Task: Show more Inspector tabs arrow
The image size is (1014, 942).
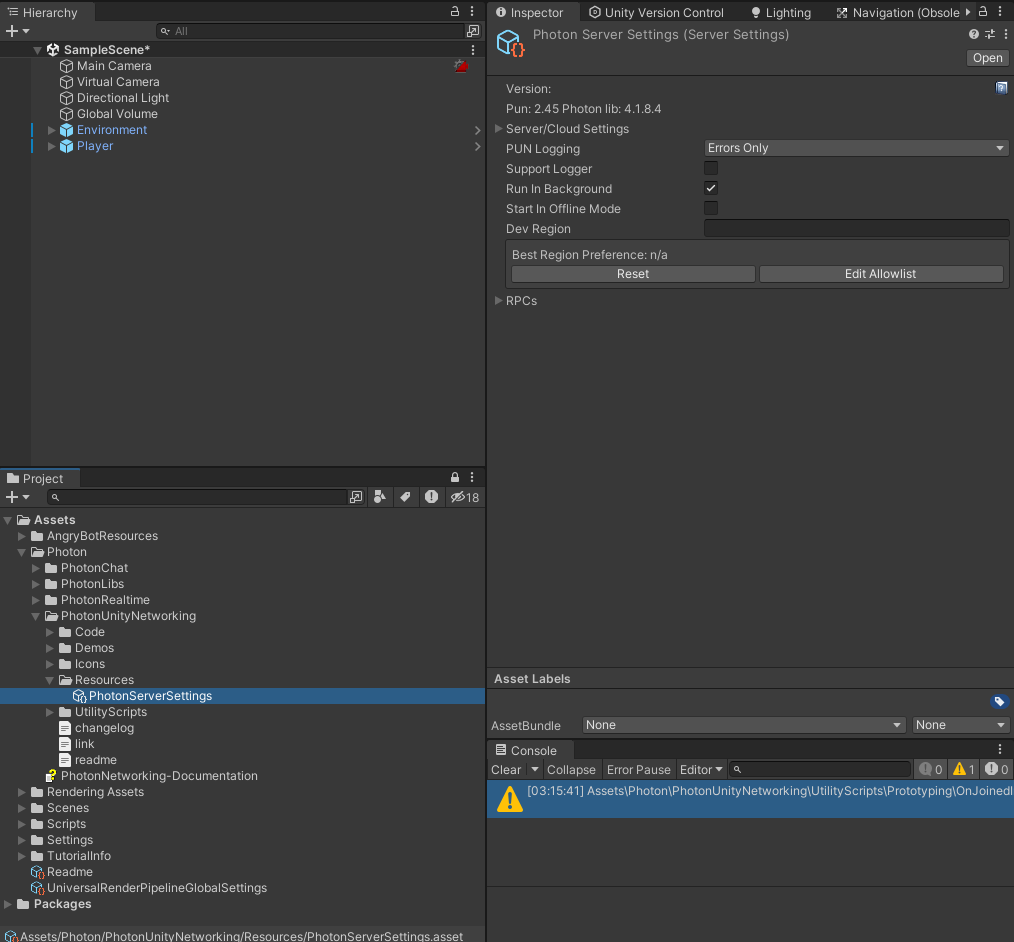Action: tap(968, 12)
